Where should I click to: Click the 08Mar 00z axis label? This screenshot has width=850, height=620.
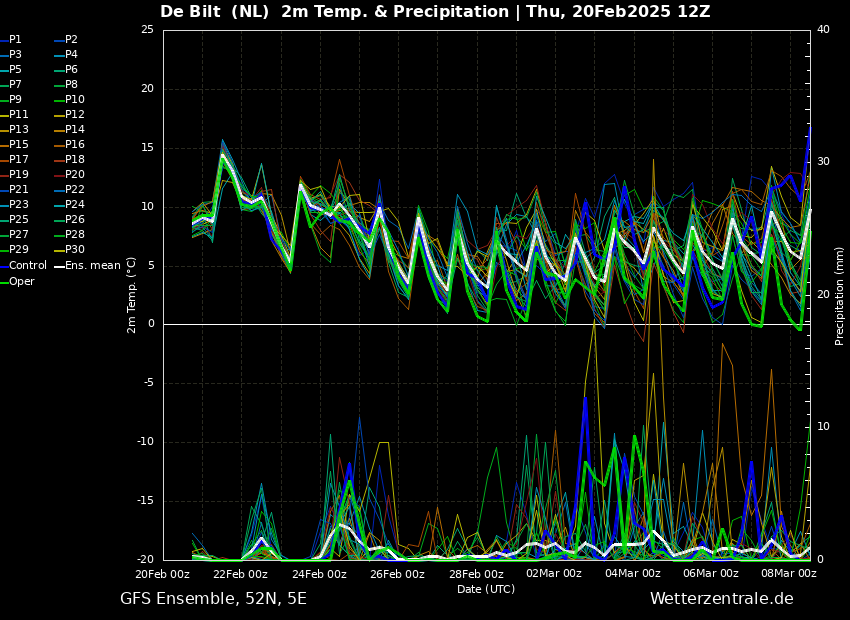point(789,574)
